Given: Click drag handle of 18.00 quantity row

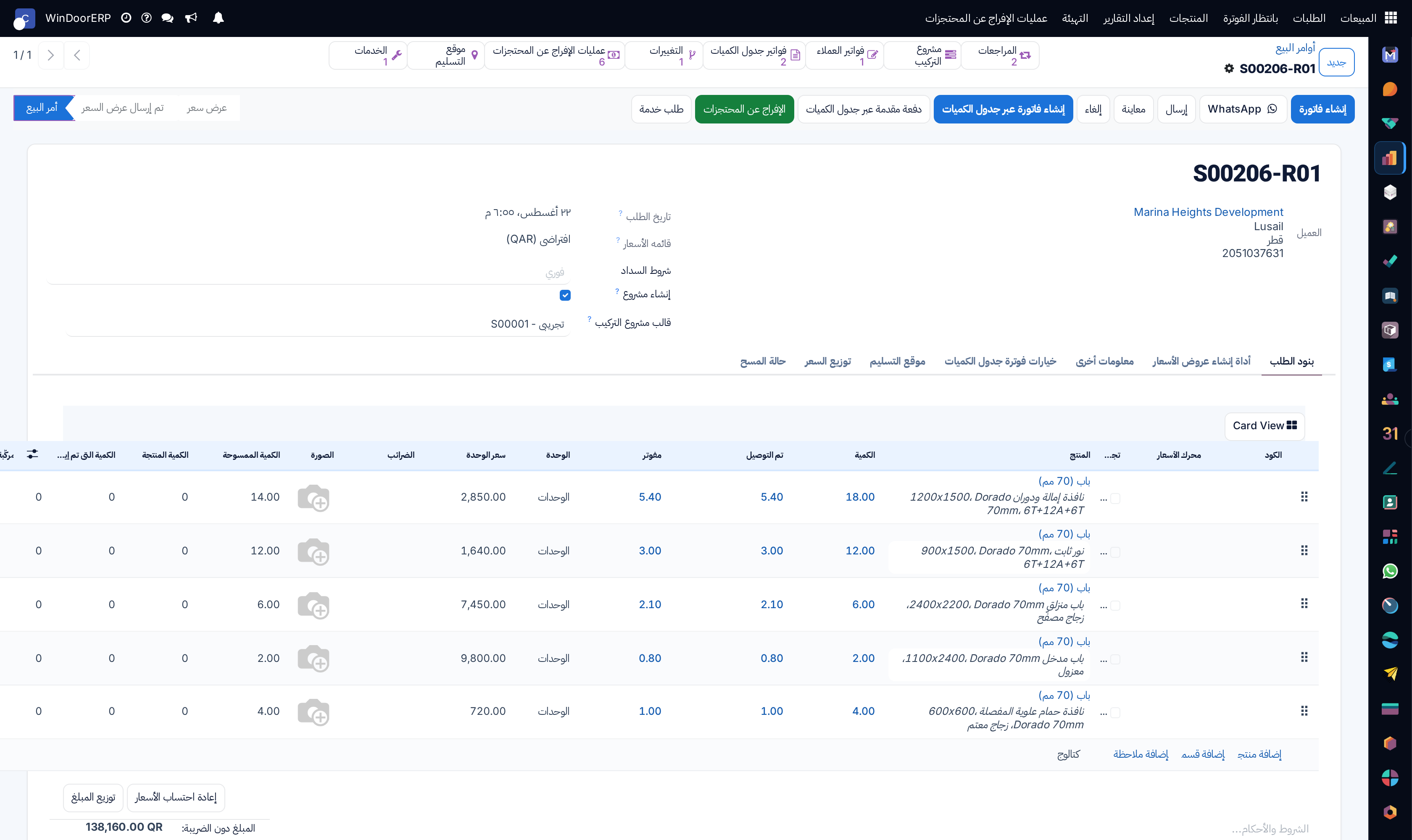Looking at the screenshot, I should point(1304,497).
